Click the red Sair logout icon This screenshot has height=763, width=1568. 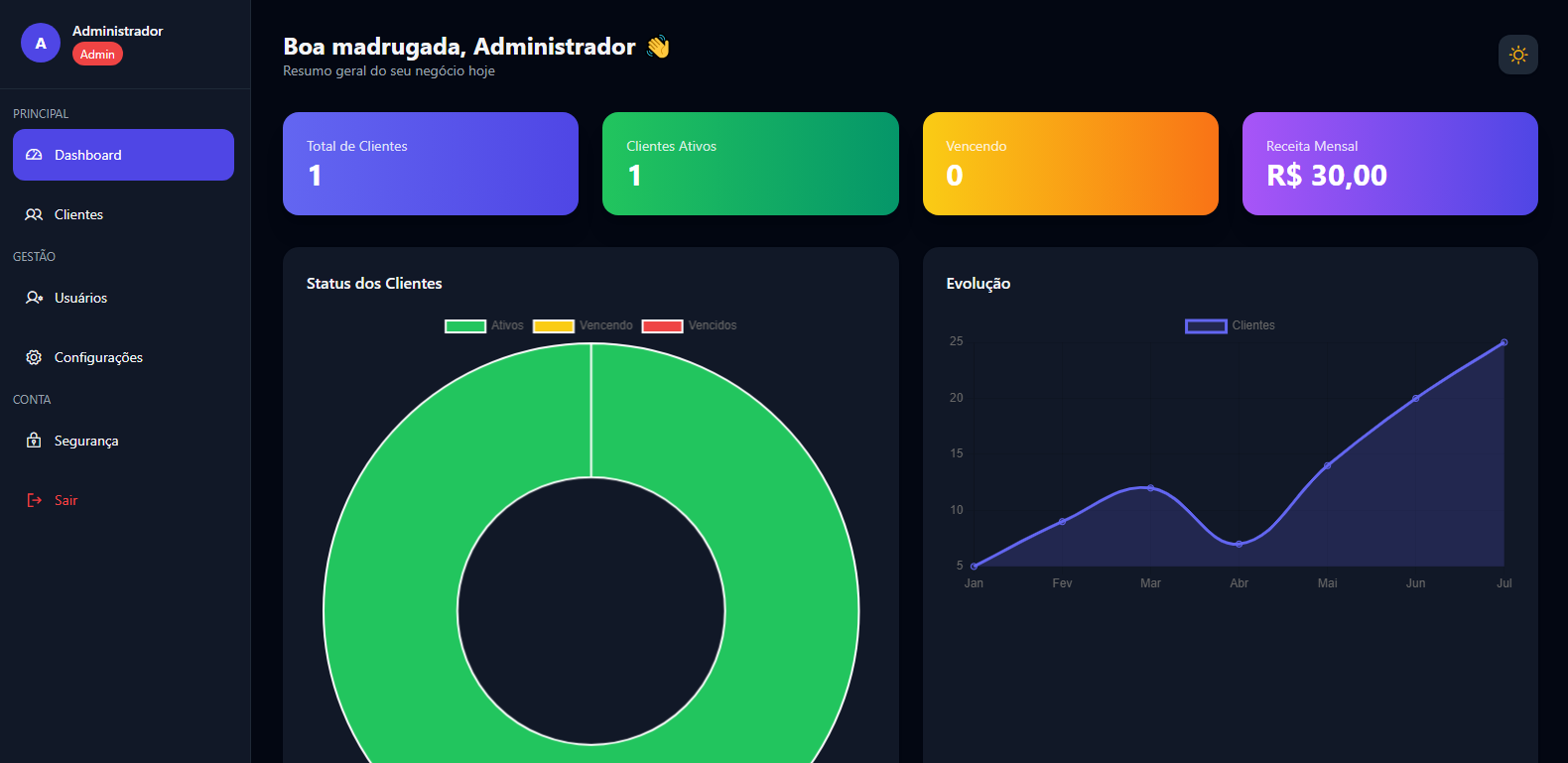click(x=34, y=500)
